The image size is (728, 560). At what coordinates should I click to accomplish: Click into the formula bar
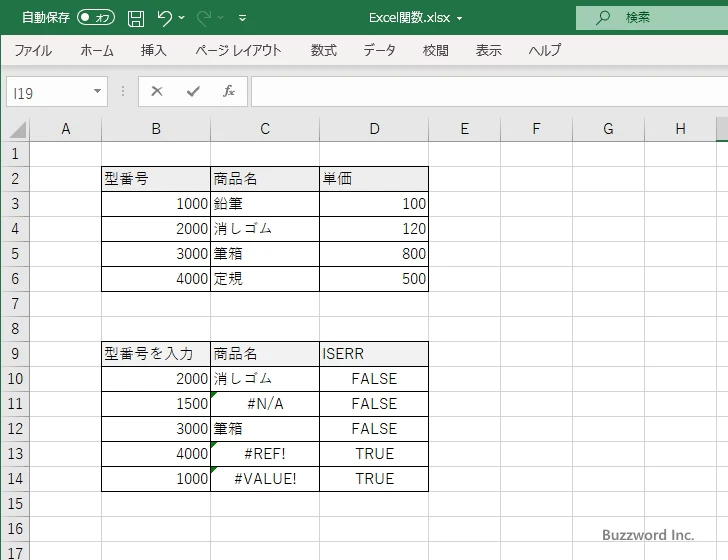(x=490, y=92)
